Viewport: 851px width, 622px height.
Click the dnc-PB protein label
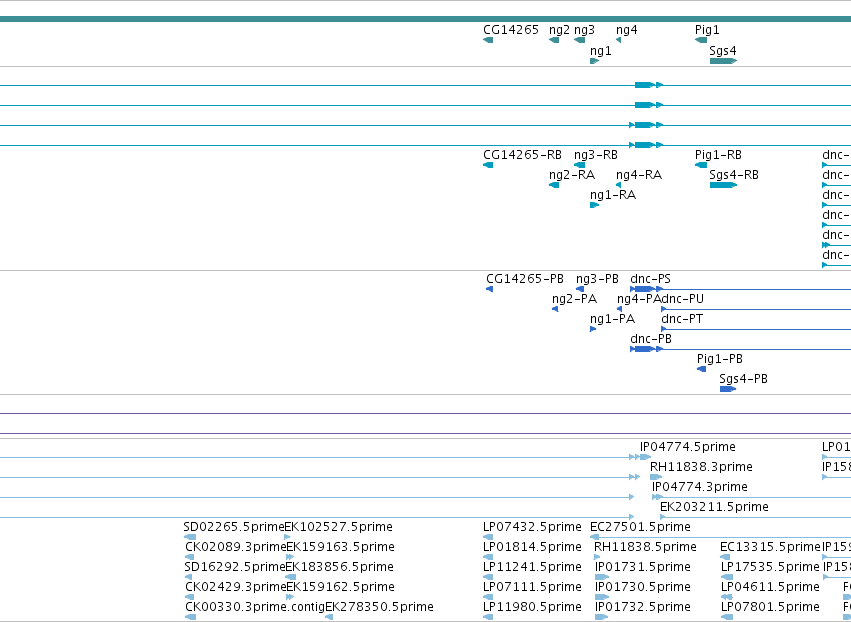coord(651,339)
